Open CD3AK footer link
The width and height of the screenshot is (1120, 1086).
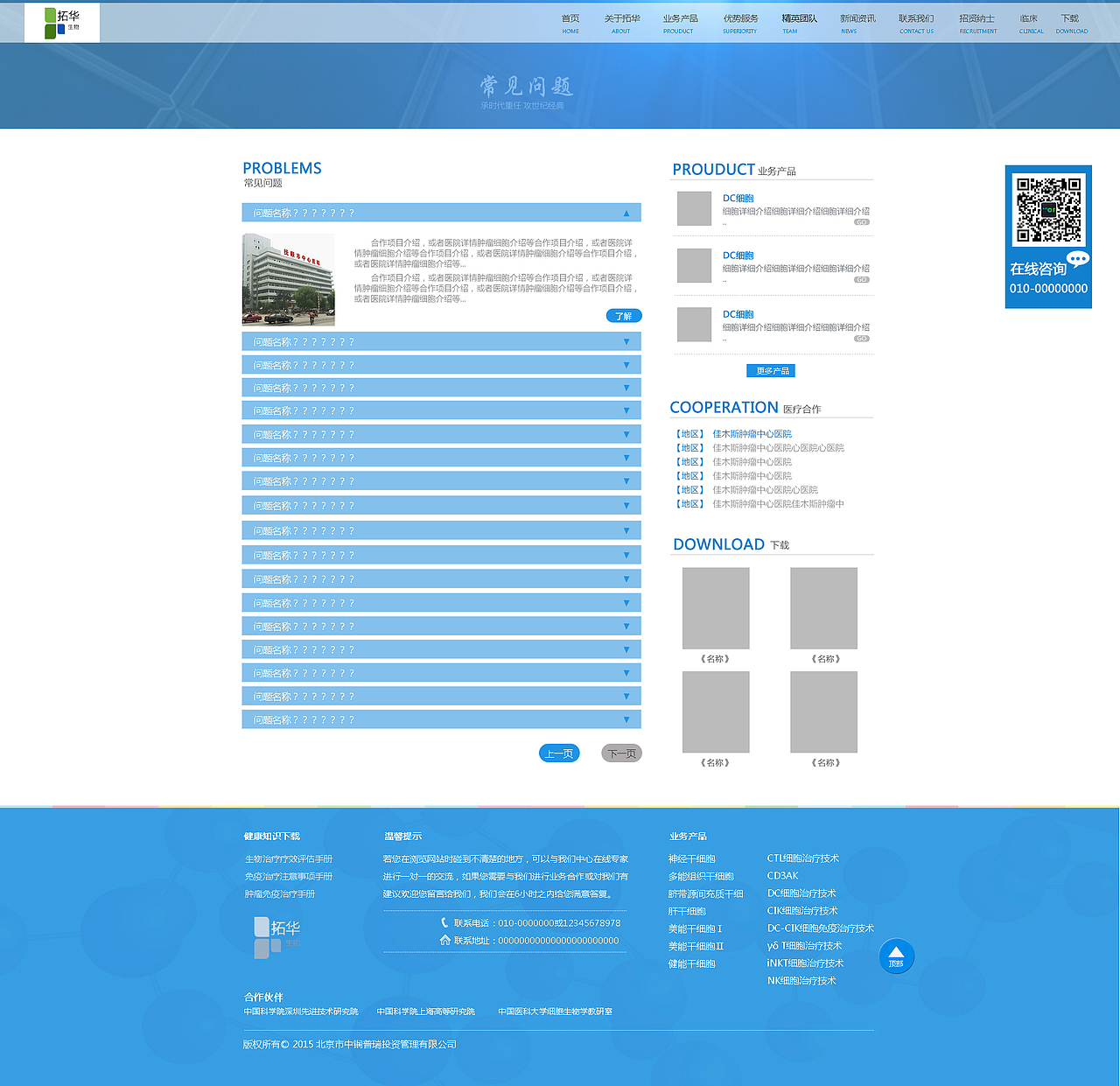point(783,876)
